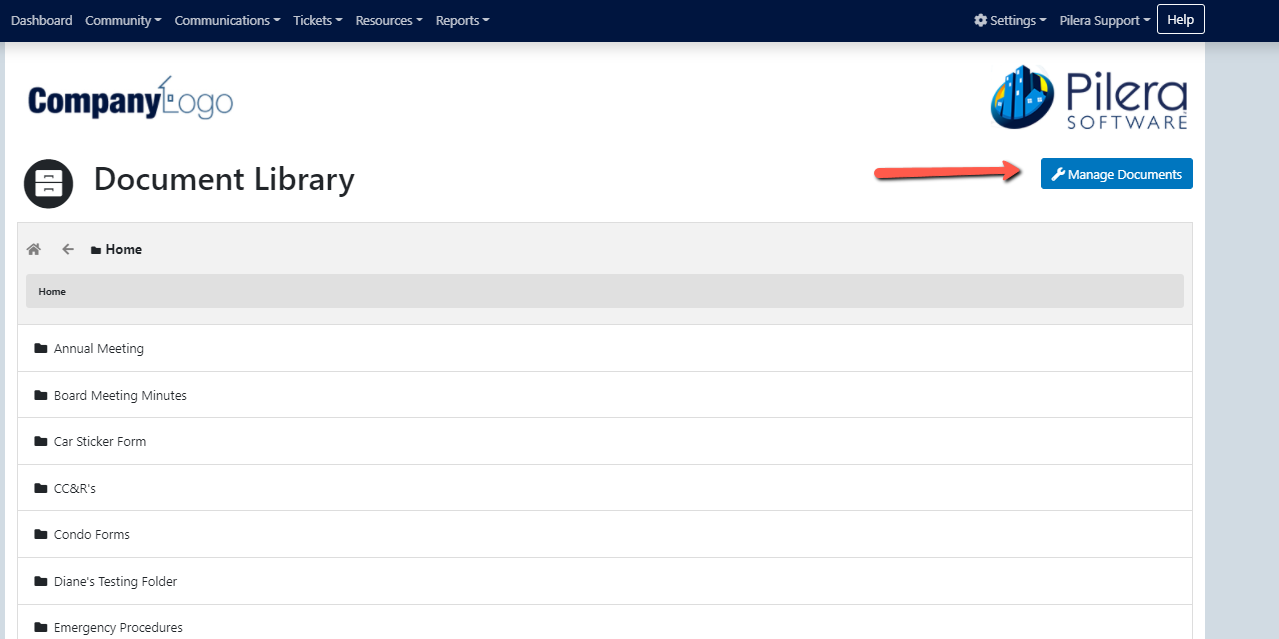
Task: Click the Document Library file cabinet icon
Action: pyautogui.click(x=49, y=183)
